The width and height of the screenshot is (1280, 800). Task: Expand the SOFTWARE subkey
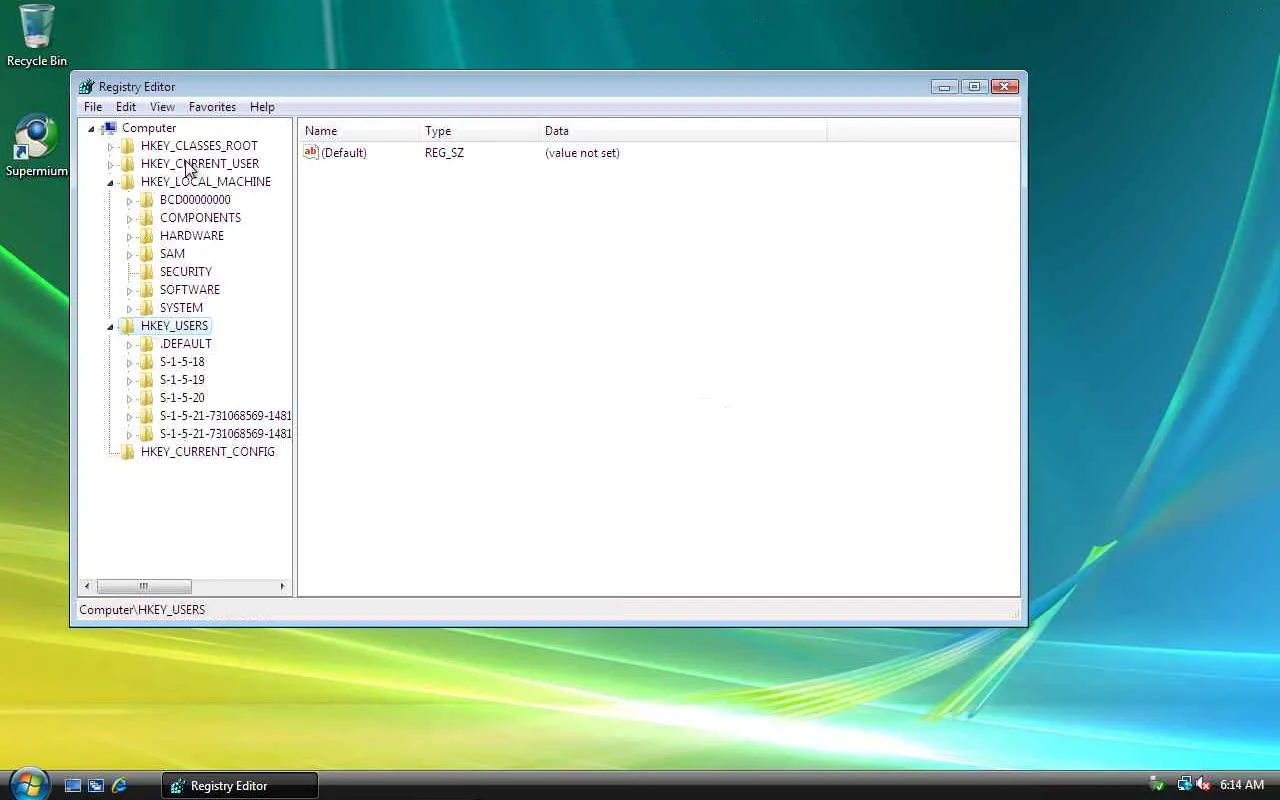(x=129, y=290)
